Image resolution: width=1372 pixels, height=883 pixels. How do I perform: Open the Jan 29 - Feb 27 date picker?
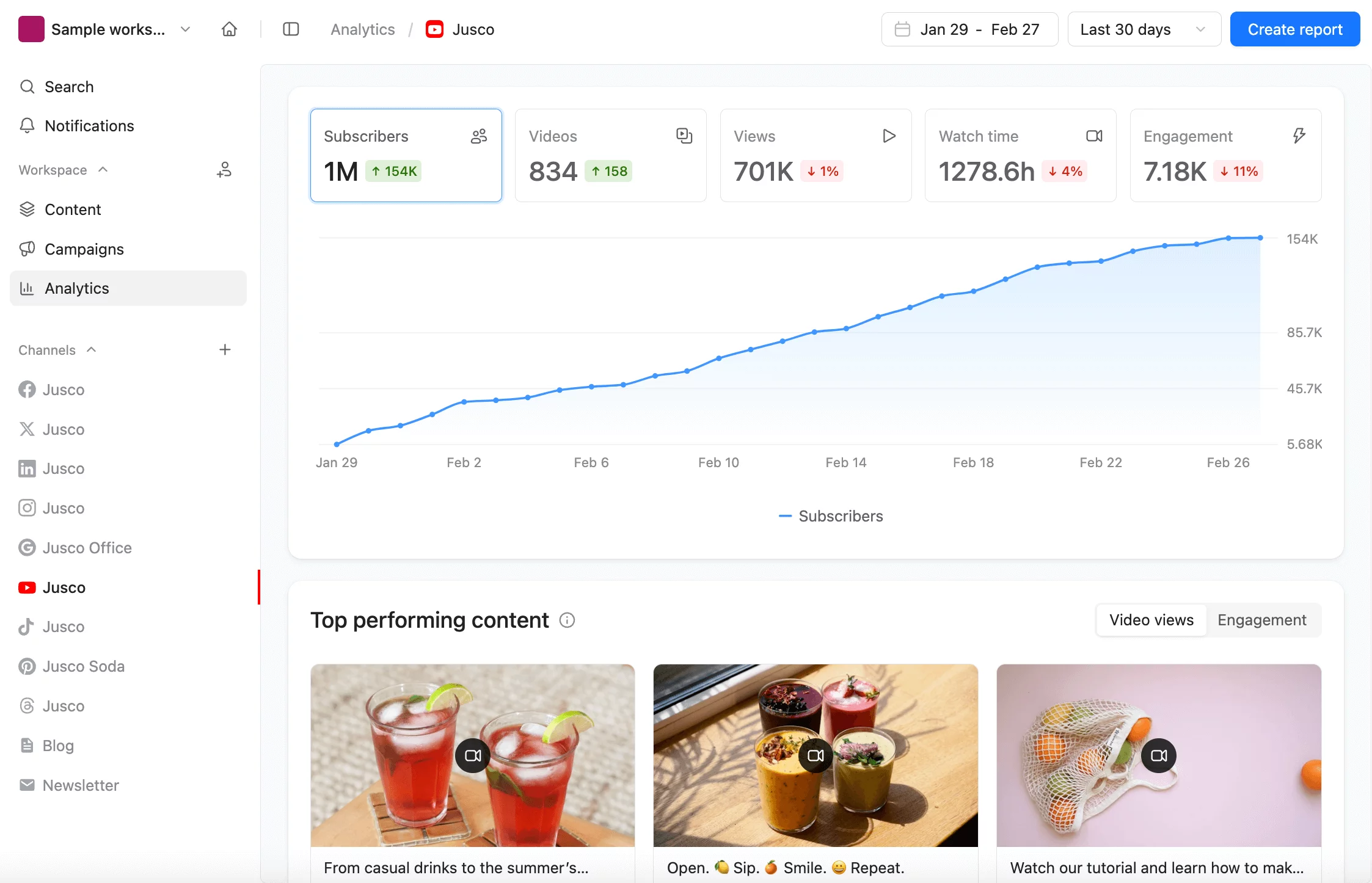969,29
